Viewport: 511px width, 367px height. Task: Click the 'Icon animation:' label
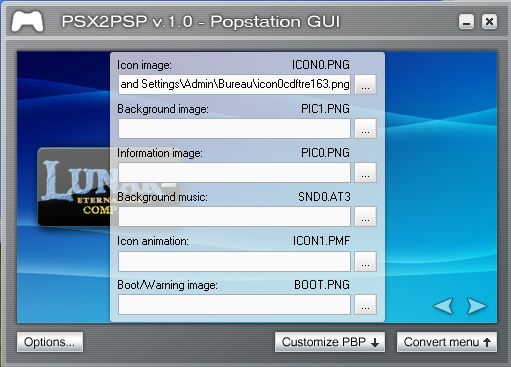(x=153, y=241)
